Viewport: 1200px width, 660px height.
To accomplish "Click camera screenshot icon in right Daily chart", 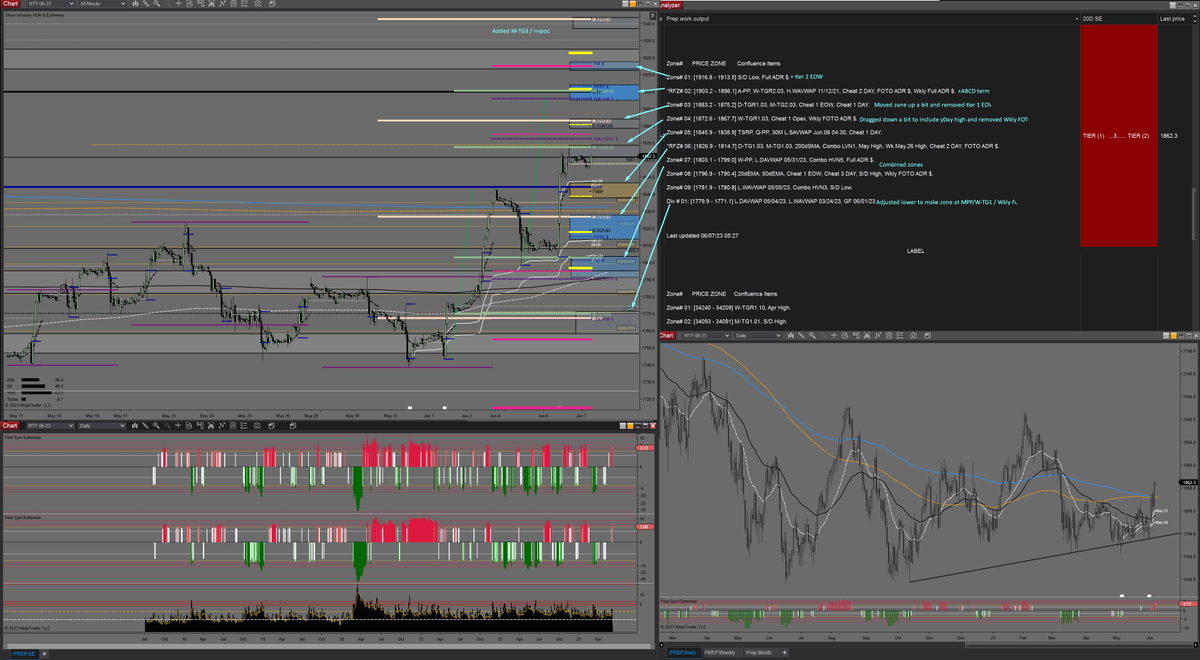I will [x=913, y=336].
